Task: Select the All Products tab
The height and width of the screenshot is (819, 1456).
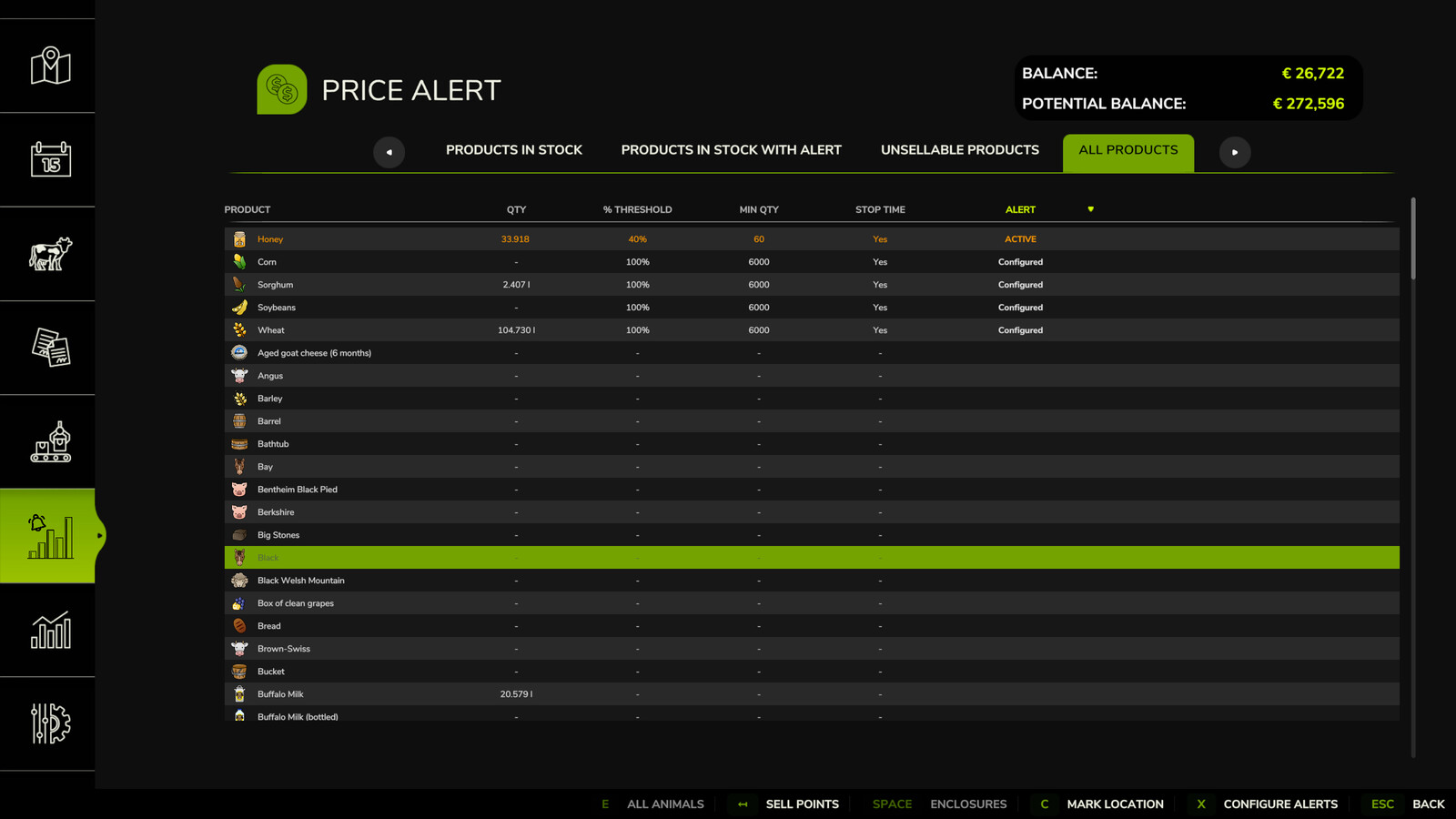Action: pos(1128,152)
